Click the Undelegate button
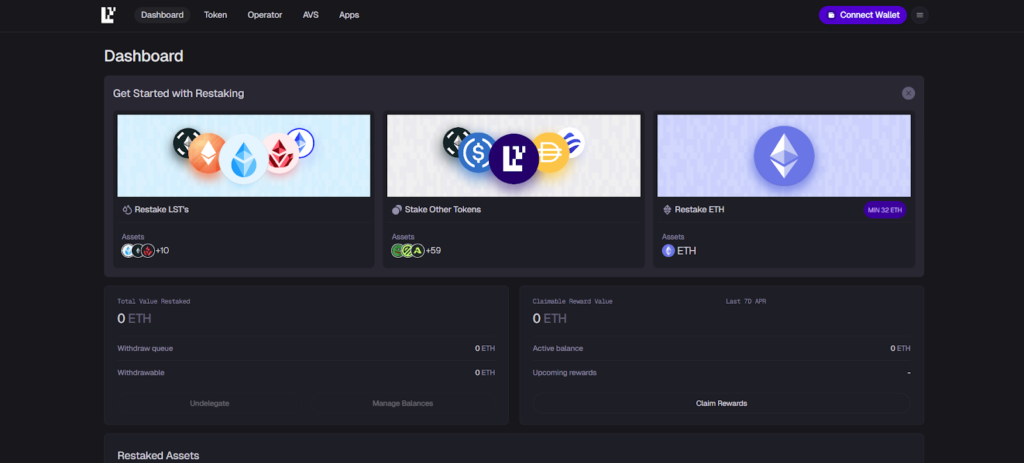Viewport: 1024px width, 463px height. coord(209,403)
